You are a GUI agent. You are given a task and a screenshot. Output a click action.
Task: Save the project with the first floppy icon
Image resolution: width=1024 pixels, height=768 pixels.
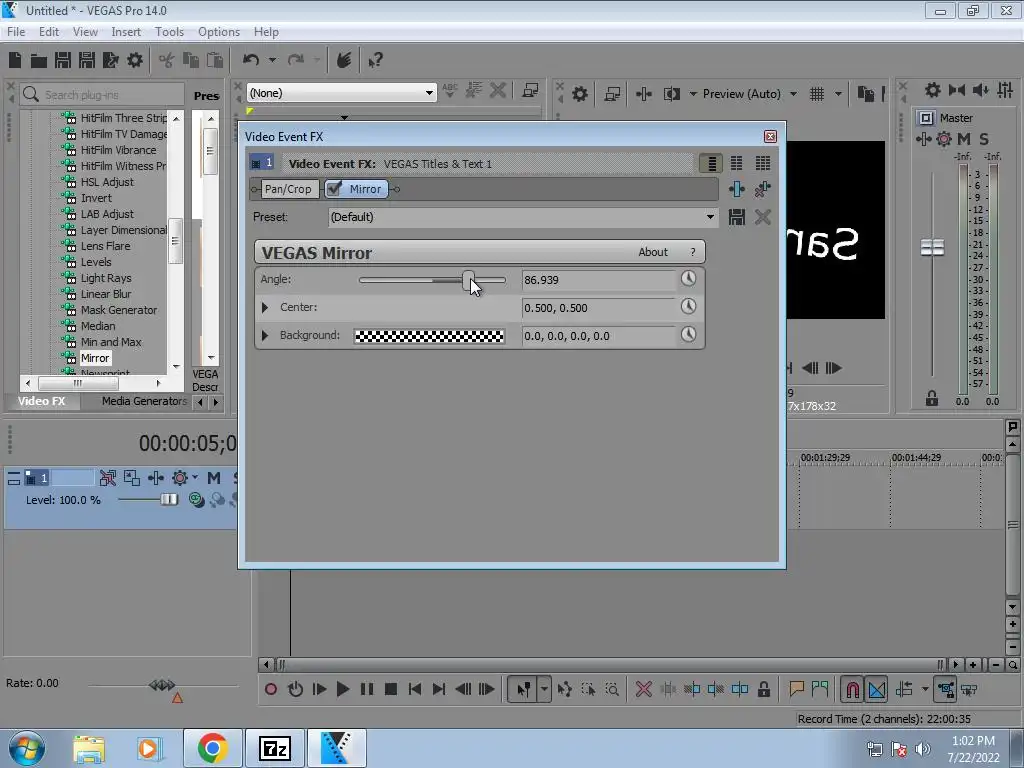[x=63, y=61]
